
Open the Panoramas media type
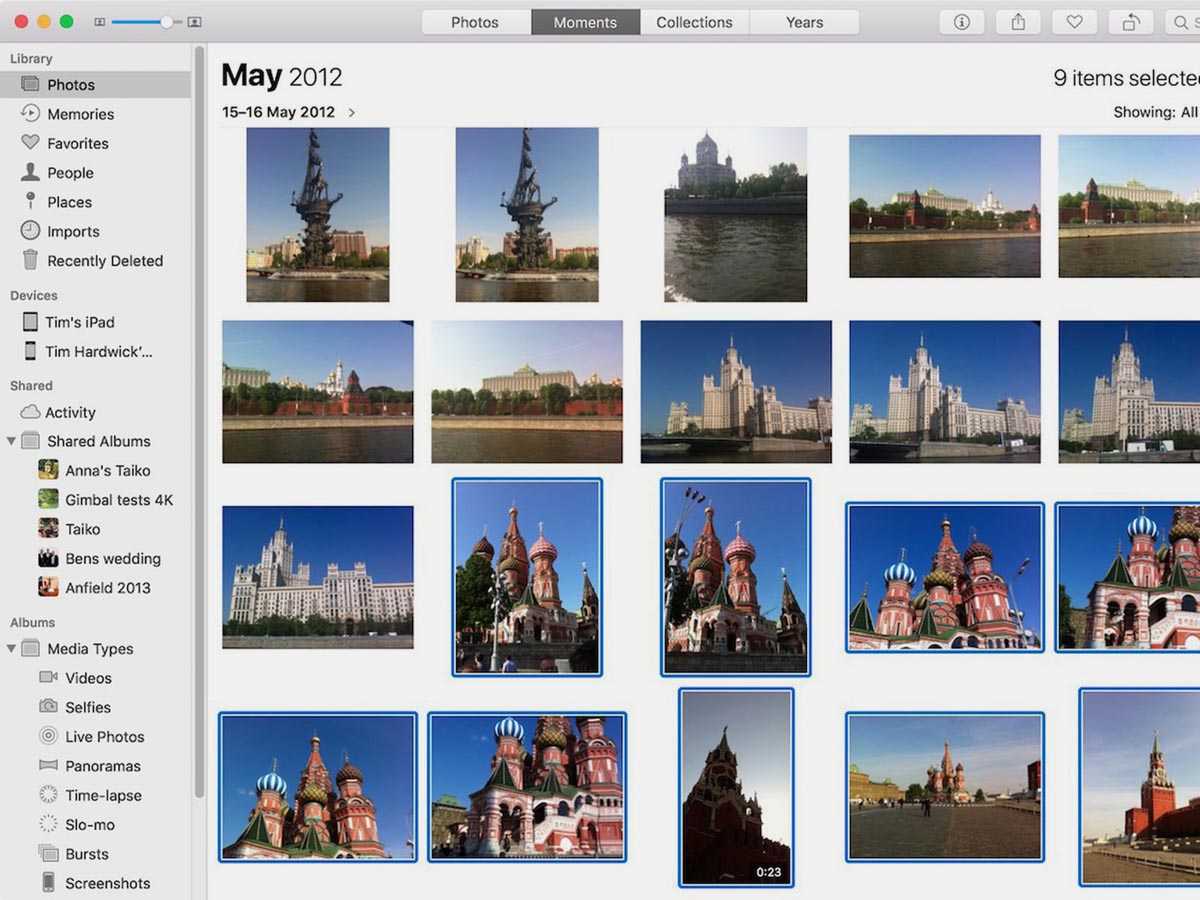(x=102, y=766)
